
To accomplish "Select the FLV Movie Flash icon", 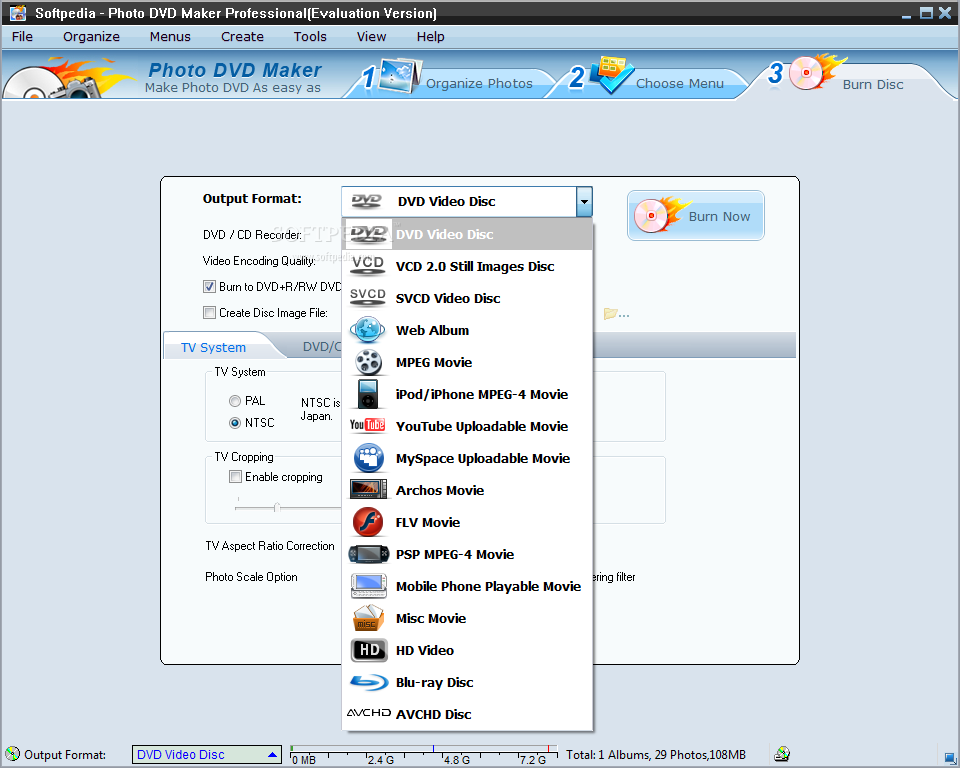I will pyautogui.click(x=368, y=522).
